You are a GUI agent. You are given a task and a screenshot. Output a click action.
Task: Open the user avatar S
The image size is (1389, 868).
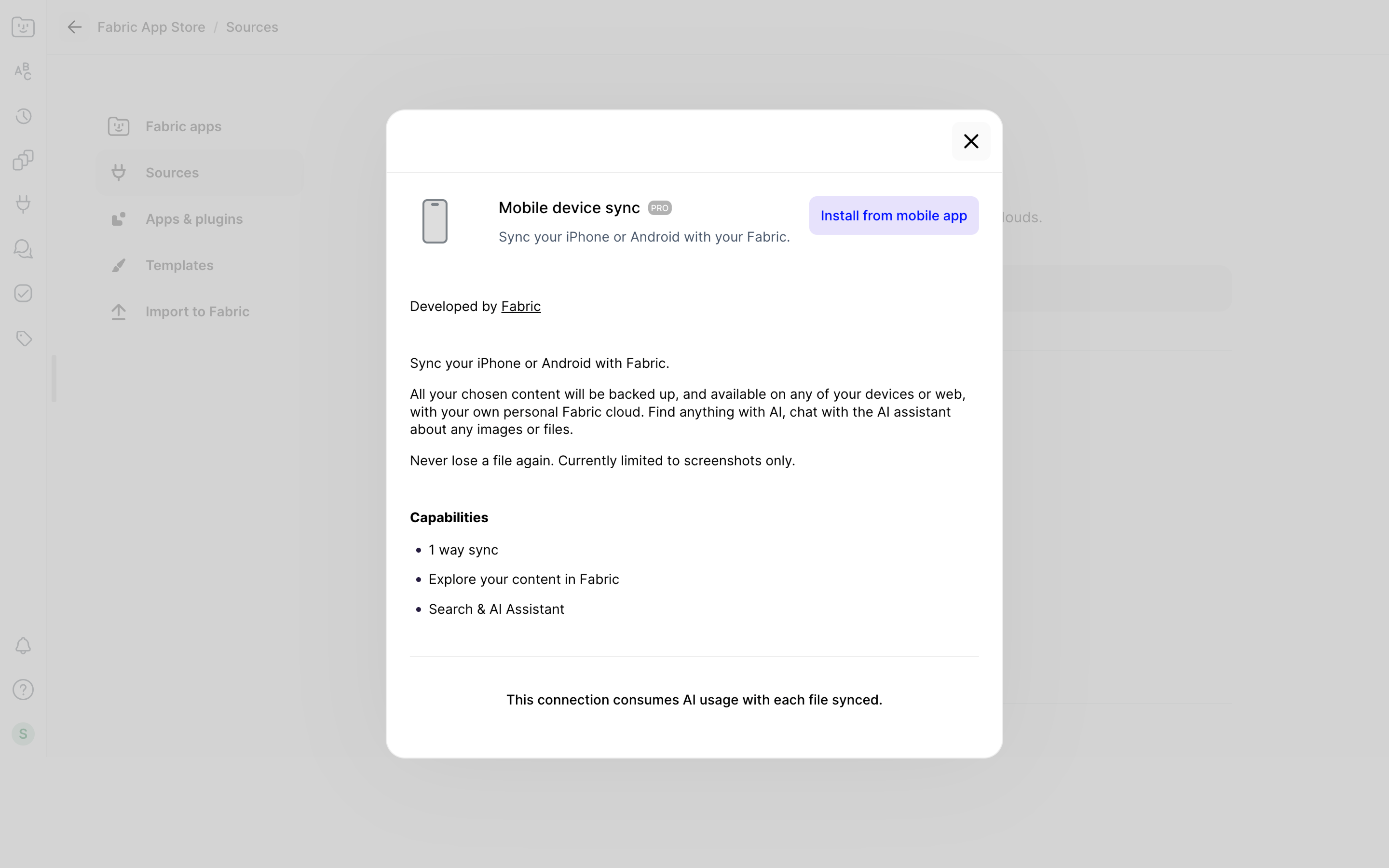coord(23,733)
